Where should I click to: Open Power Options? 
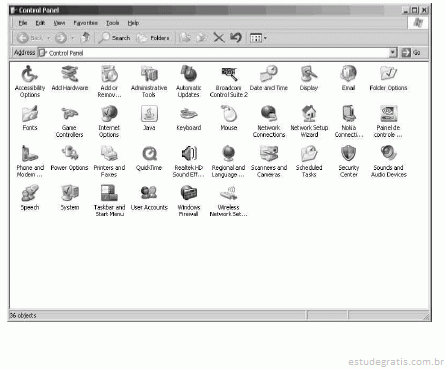69,158
